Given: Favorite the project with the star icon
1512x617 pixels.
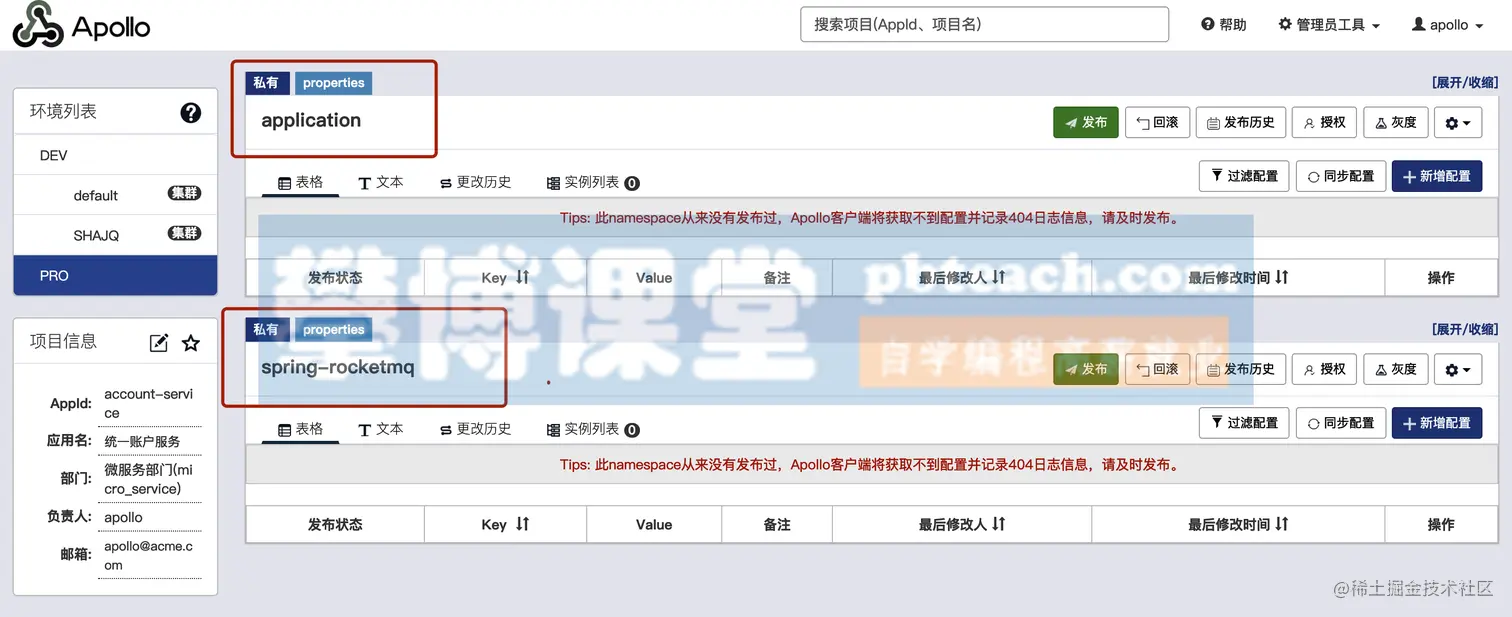Looking at the screenshot, I should (x=190, y=343).
